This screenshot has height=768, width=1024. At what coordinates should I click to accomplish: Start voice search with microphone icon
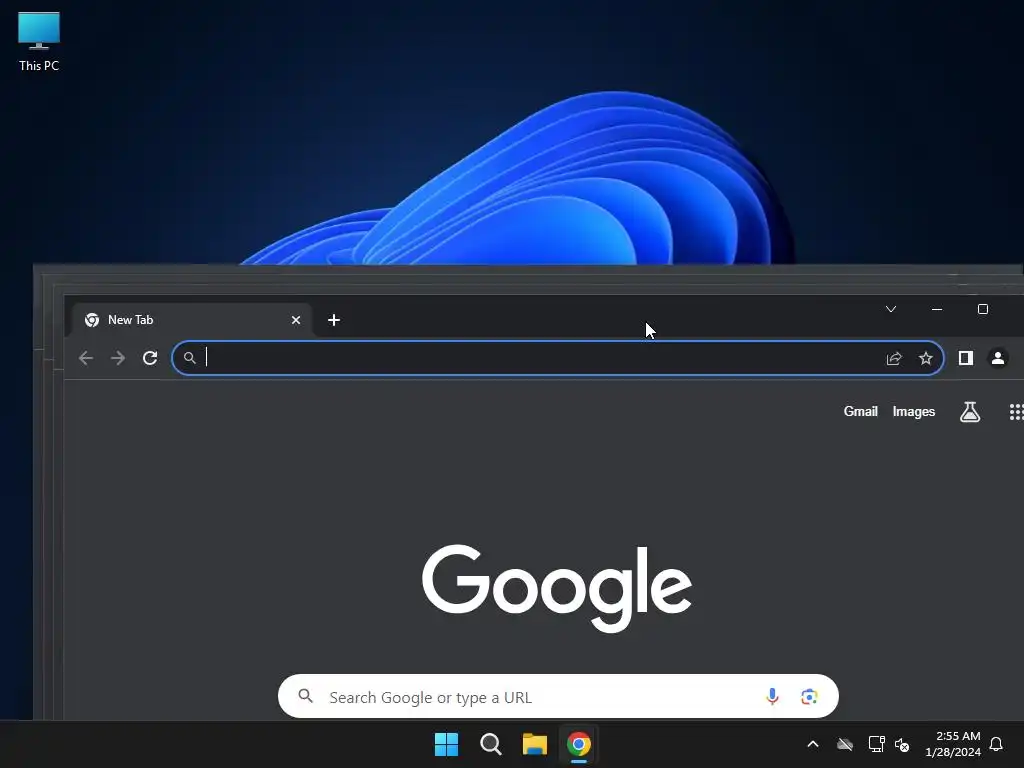pyautogui.click(x=772, y=697)
